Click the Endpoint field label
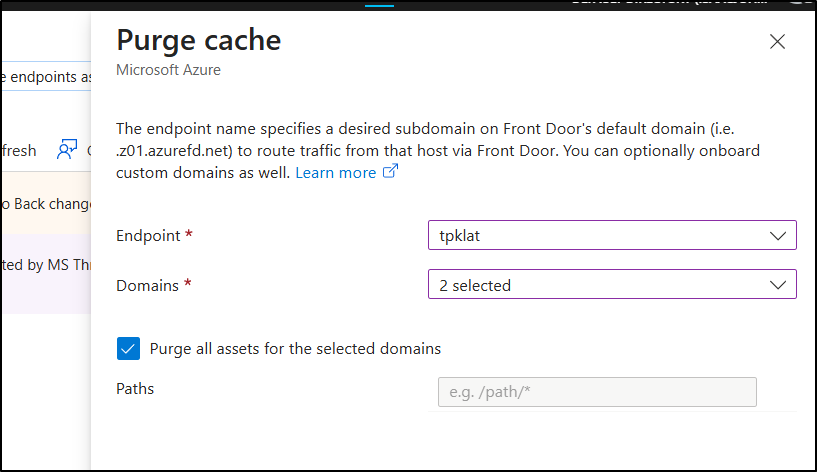The image size is (817, 472). [x=148, y=236]
